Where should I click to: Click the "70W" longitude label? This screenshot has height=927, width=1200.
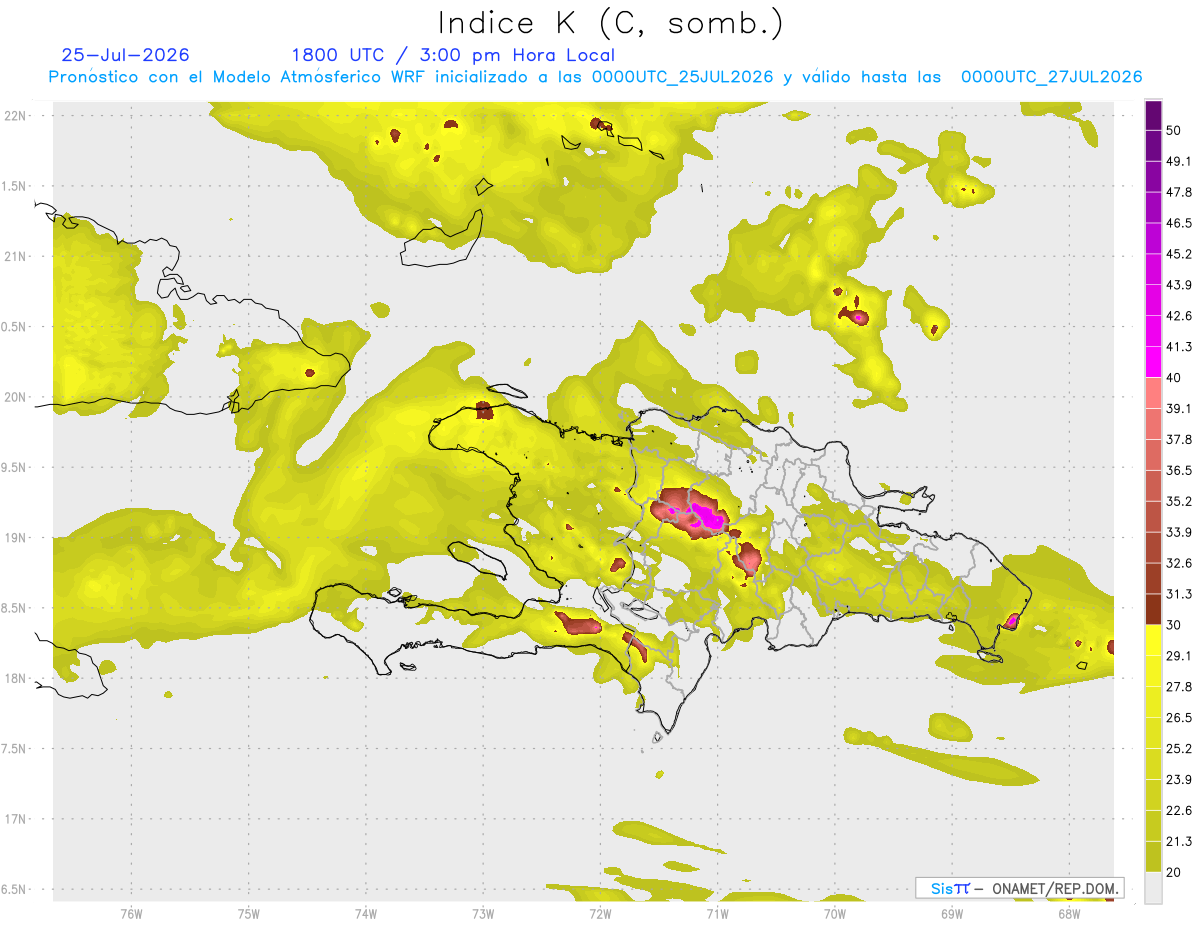[x=834, y=914]
